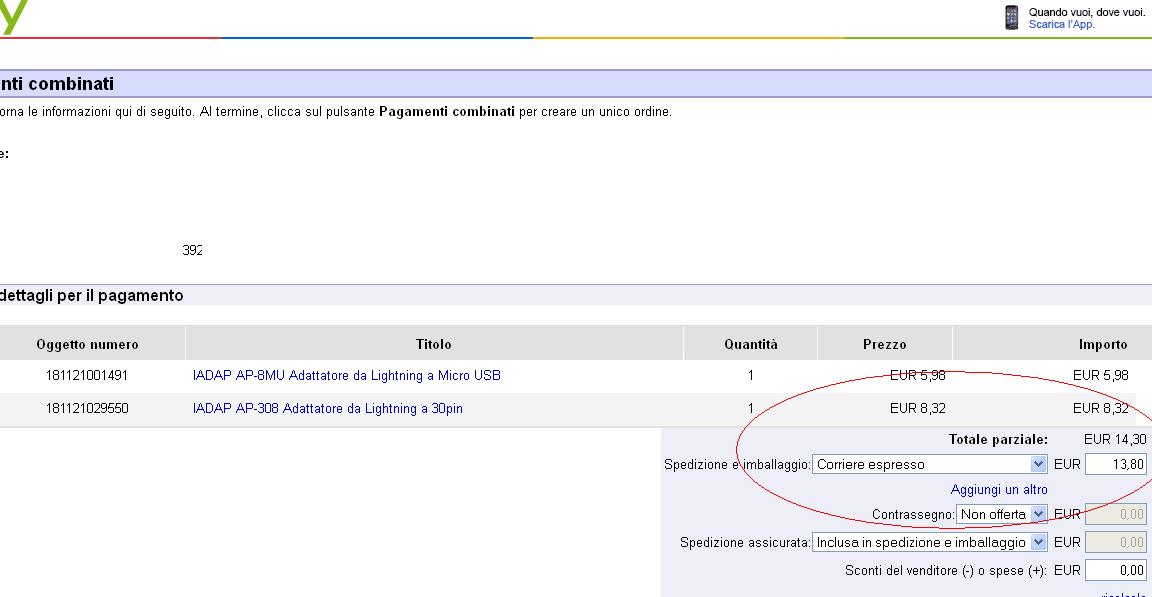Click the "Oggetto numero" column header
This screenshot has width=1152, height=597.
click(87, 344)
